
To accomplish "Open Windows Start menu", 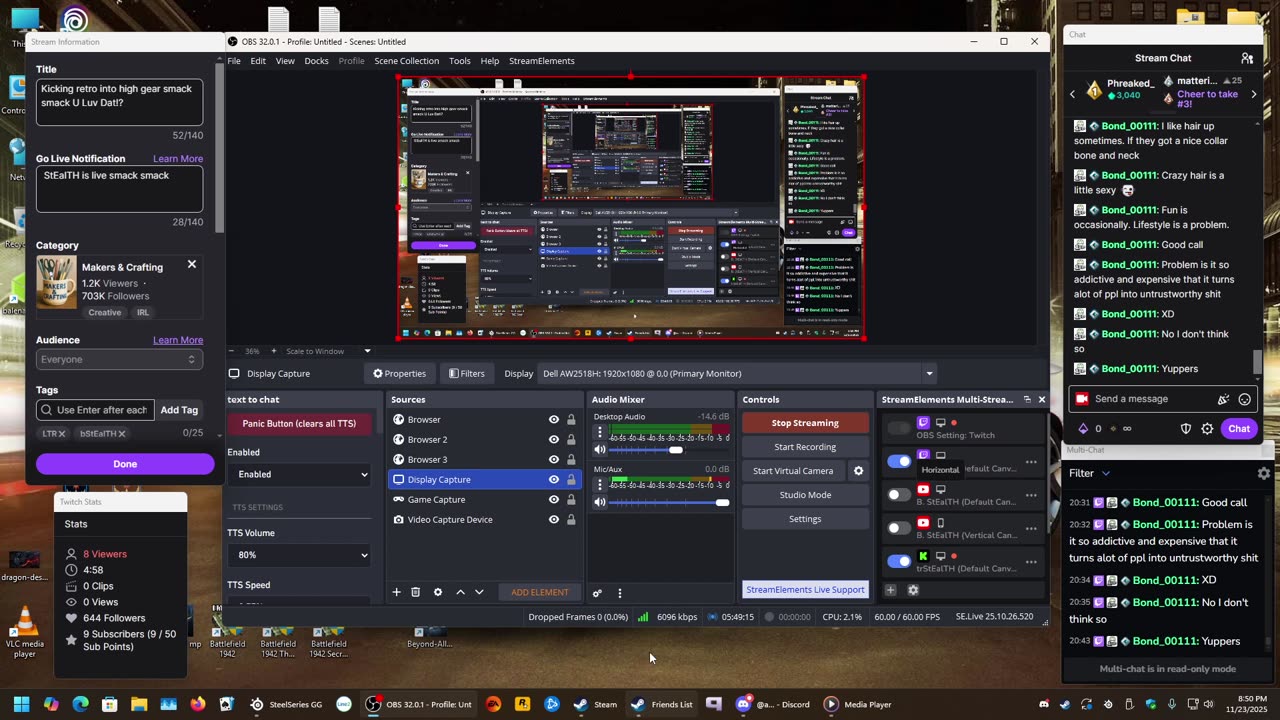I will pyautogui.click(x=21, y=704).
